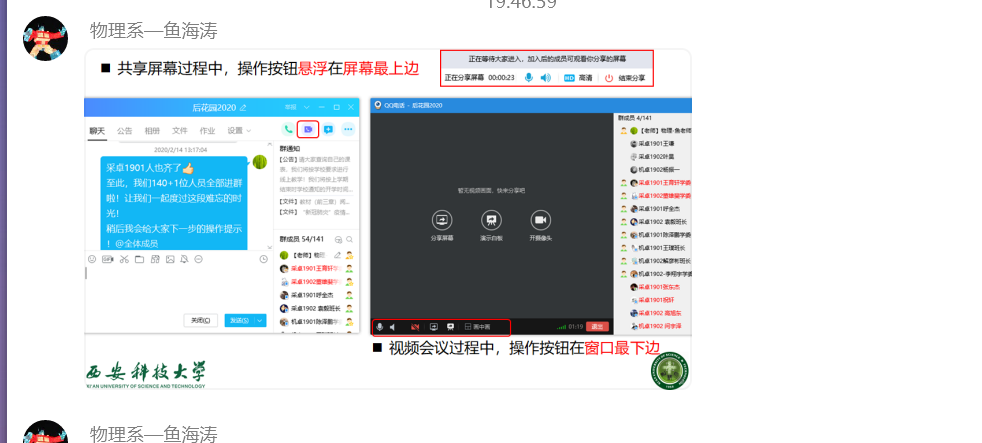Toggle the red camera-off icon in bottom bar
Screen dimensions: 982x443
pos(415,327)
